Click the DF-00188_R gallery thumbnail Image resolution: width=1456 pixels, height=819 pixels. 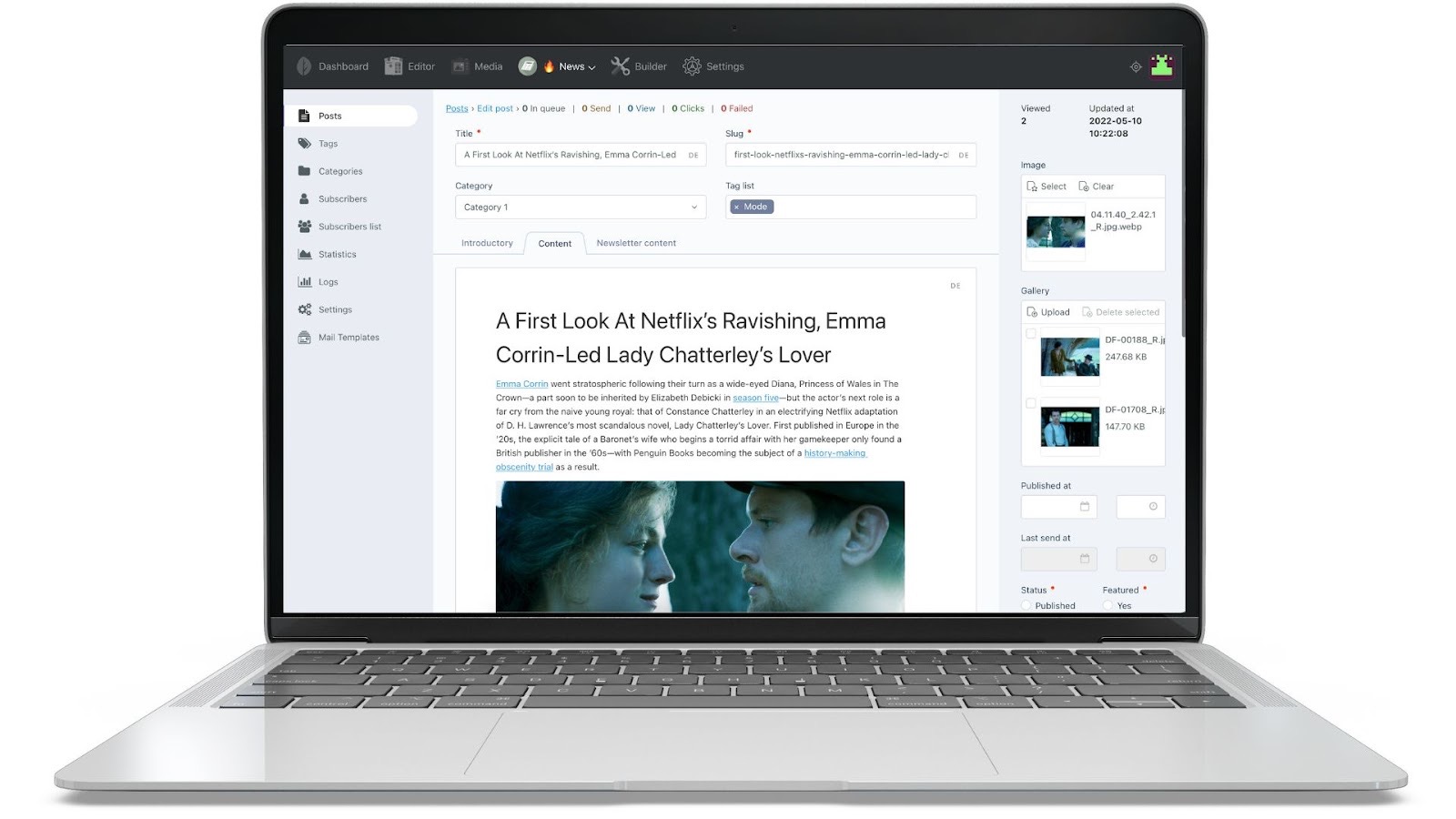(x=1070, y=357)
